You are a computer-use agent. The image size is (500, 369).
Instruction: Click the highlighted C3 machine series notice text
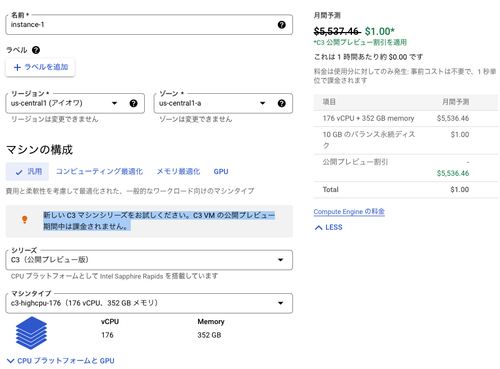coord(159,221)
